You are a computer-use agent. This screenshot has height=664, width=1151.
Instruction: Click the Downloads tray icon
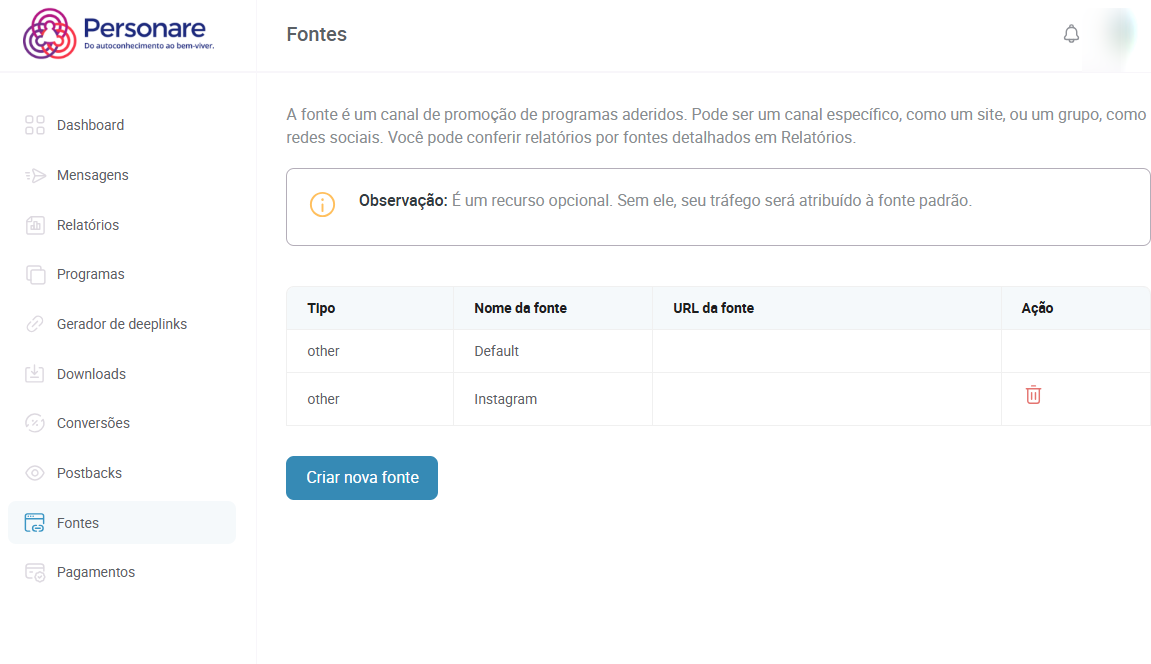point(35,374)
